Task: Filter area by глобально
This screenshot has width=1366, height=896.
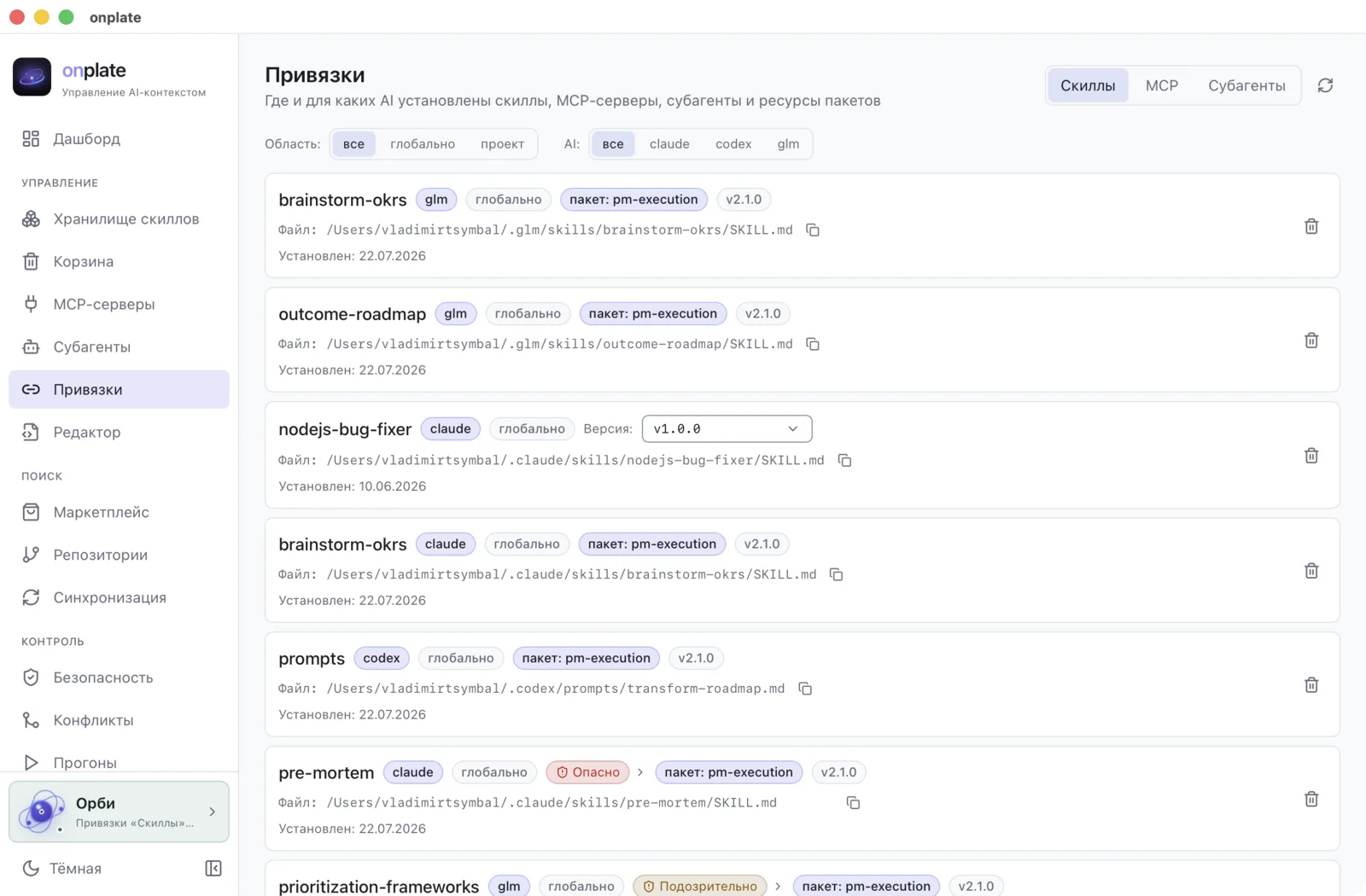Action: click(423, 144)
